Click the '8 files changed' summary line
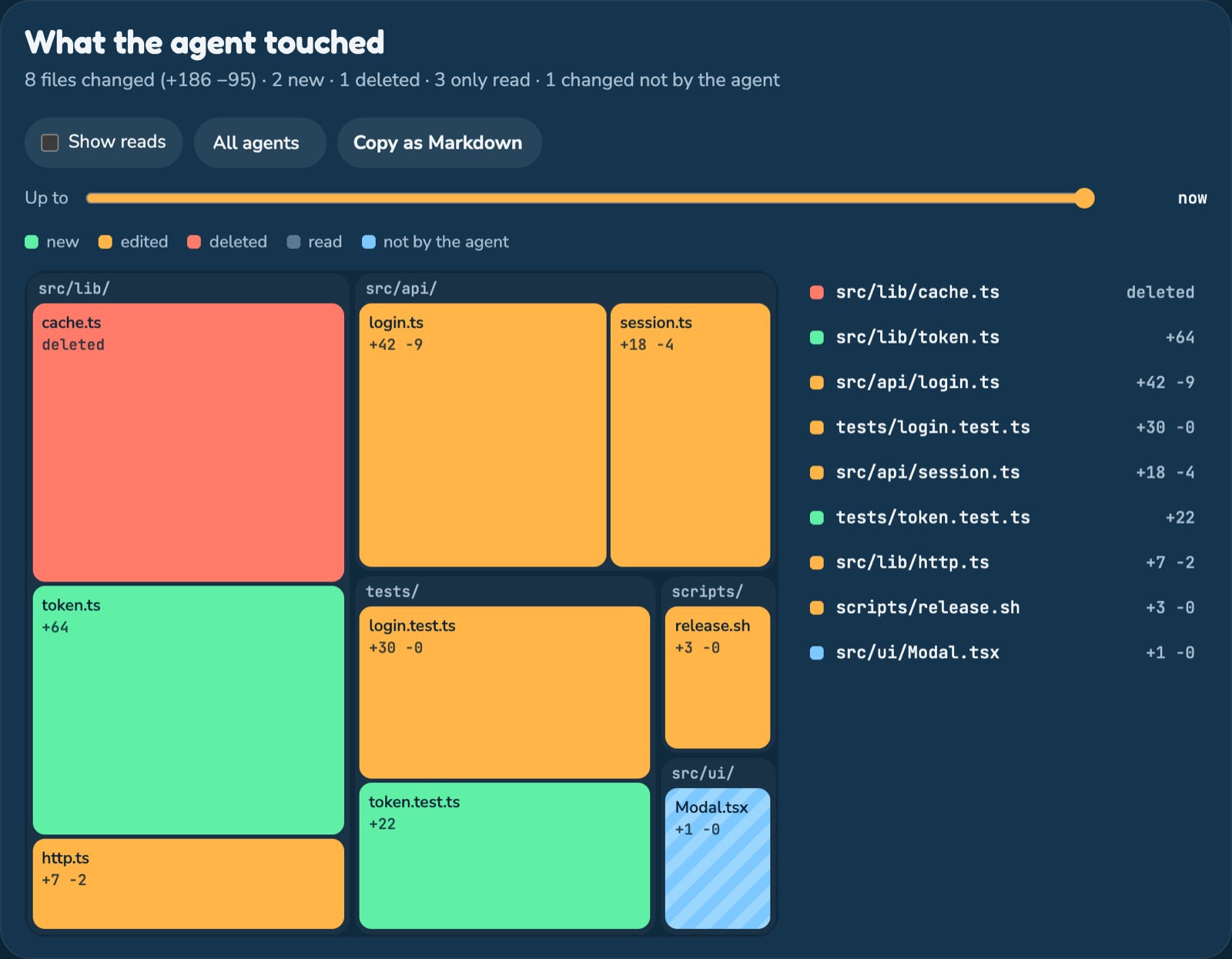The width and height of the screenshot is (1232, 959). point(402,80)
